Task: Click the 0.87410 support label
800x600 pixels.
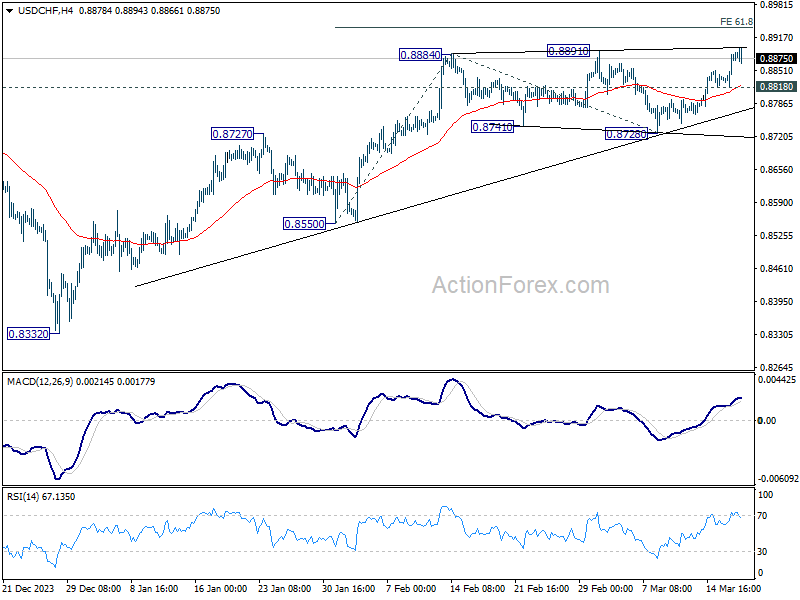Action: click(492, 127)
